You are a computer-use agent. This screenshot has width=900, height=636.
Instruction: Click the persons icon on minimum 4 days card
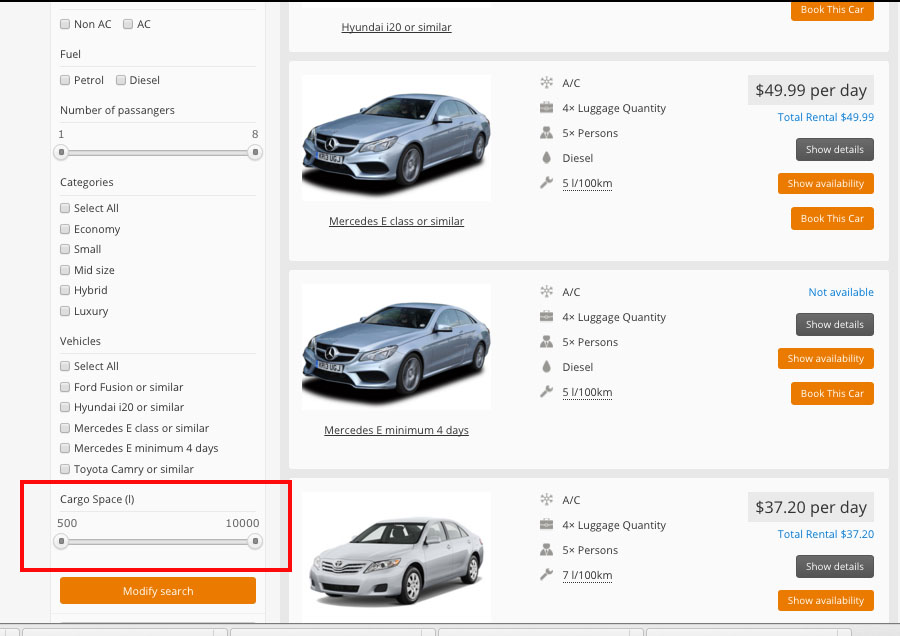[x=546, y=342]
